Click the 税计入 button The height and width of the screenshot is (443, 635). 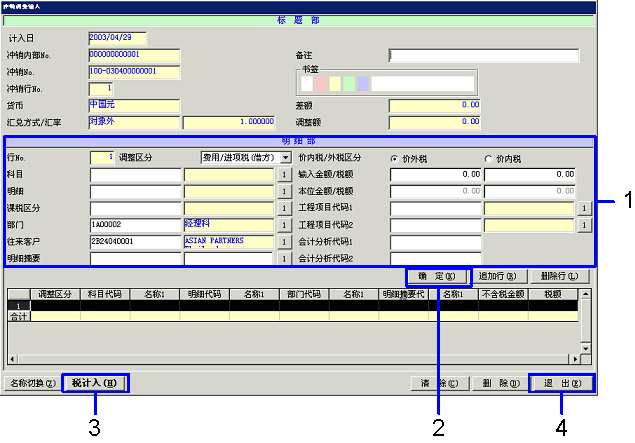click(x=94, y=383)
